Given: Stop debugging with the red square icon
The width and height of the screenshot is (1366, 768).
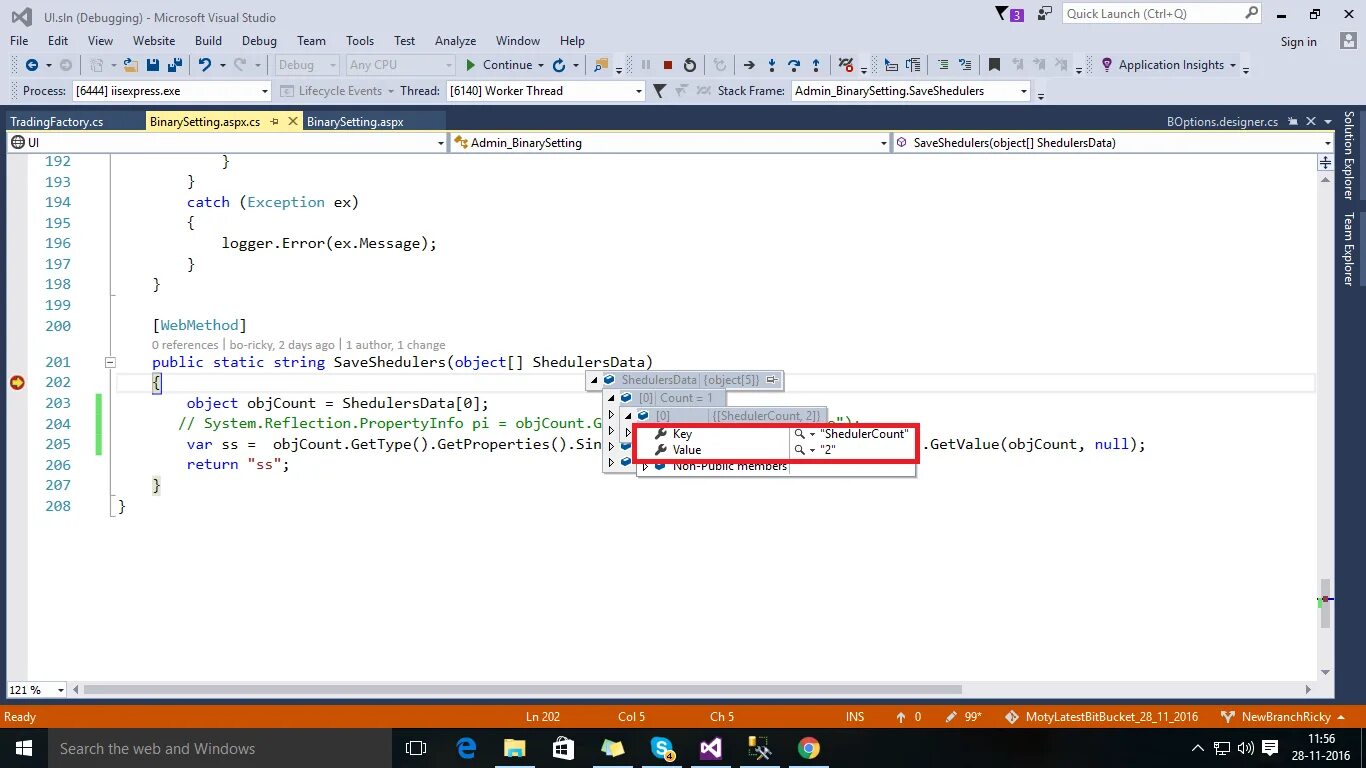Looking at the screenshot, I should (x=669, y=65).
